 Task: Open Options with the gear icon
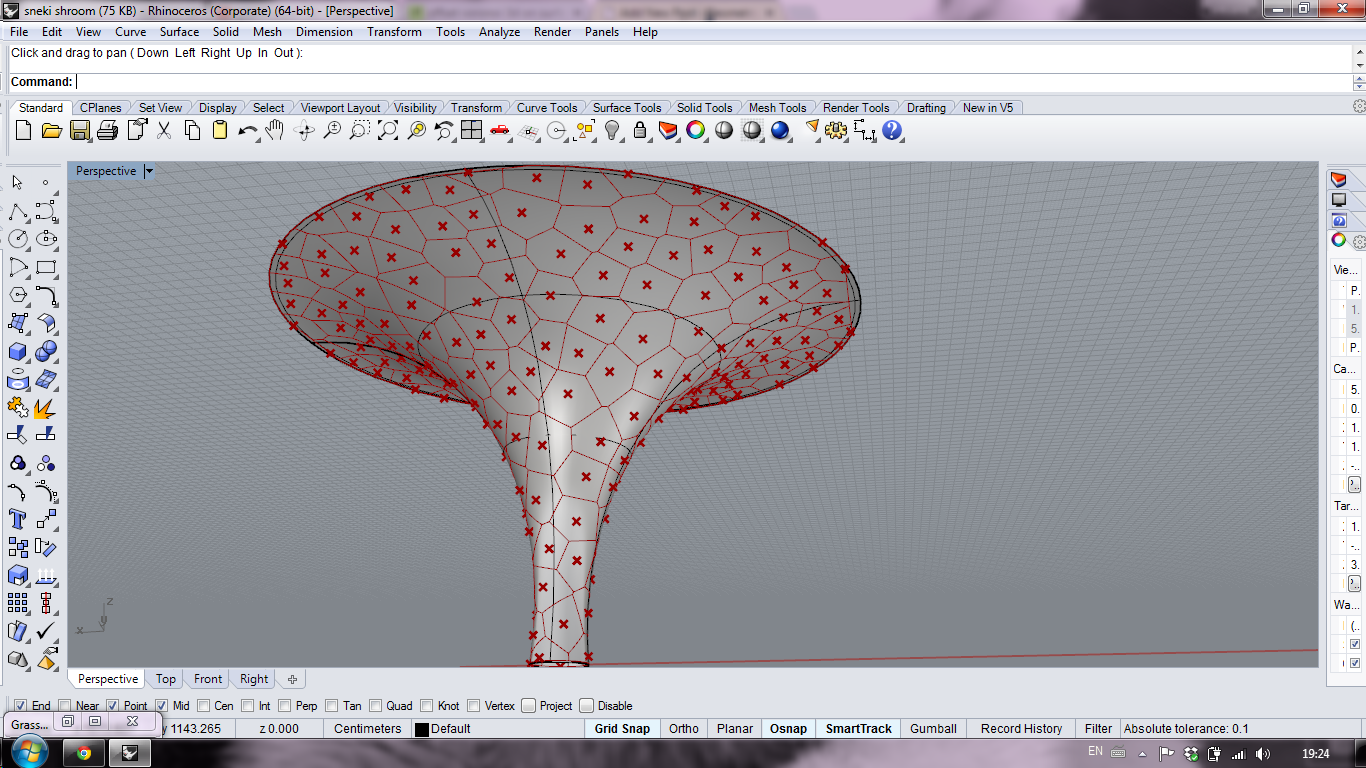point(836,130)
